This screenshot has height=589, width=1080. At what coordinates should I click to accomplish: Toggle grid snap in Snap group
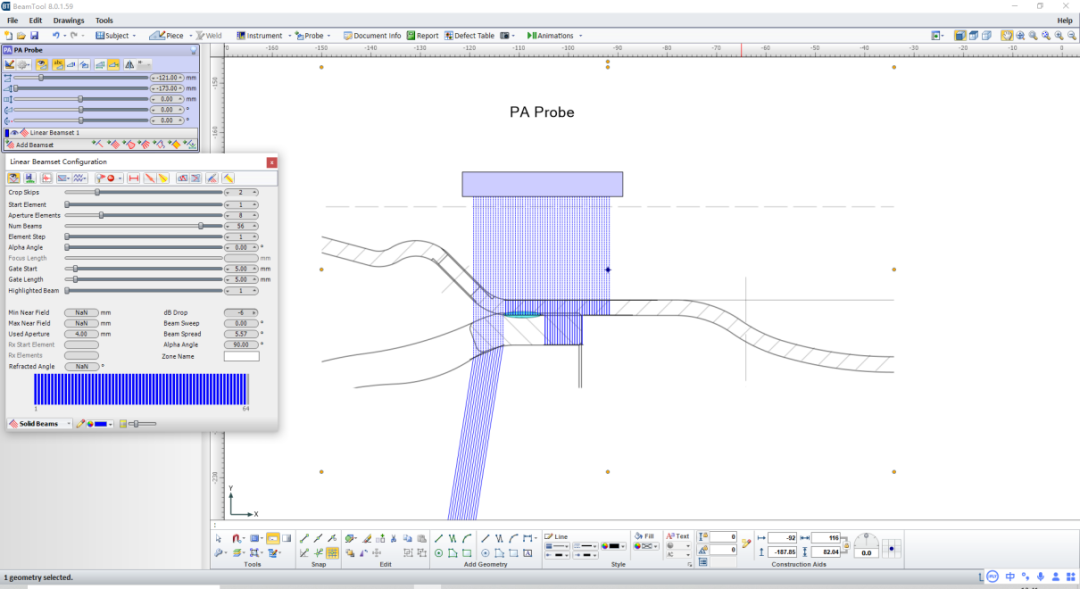(x=332, y=552)
